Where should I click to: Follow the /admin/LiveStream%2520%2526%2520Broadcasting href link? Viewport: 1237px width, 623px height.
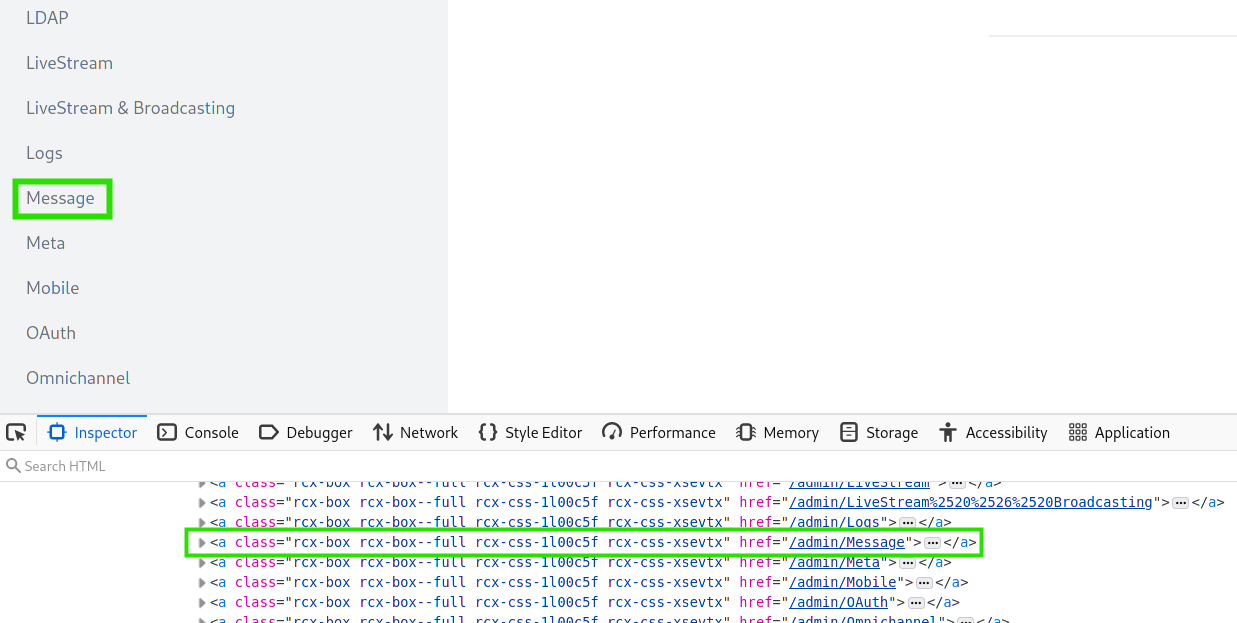click(x=971, y=502)
